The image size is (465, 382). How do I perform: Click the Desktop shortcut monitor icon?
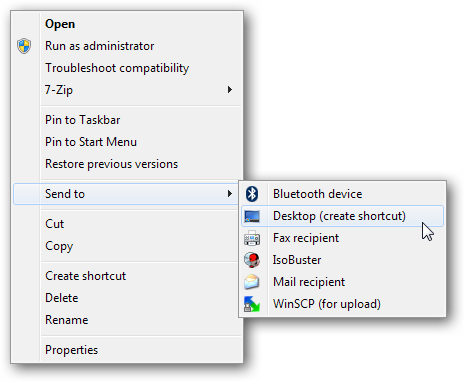(252, 216)
